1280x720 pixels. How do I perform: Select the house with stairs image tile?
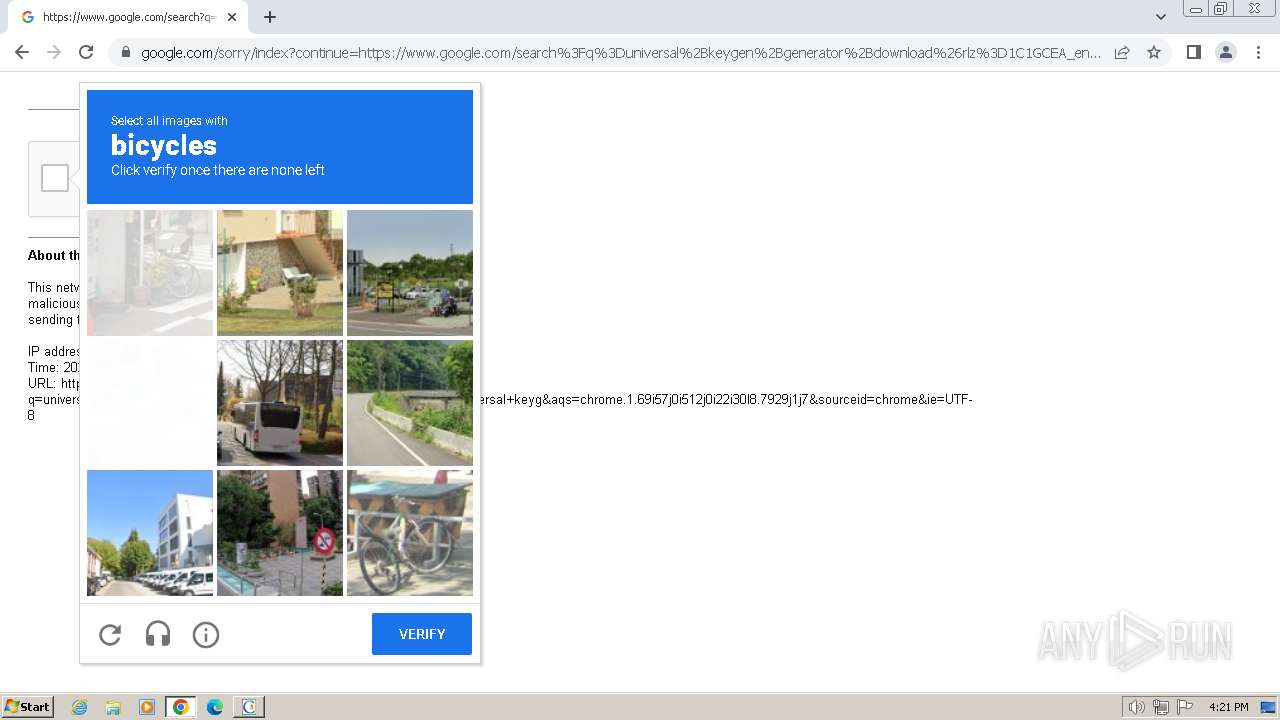[280, 273]
